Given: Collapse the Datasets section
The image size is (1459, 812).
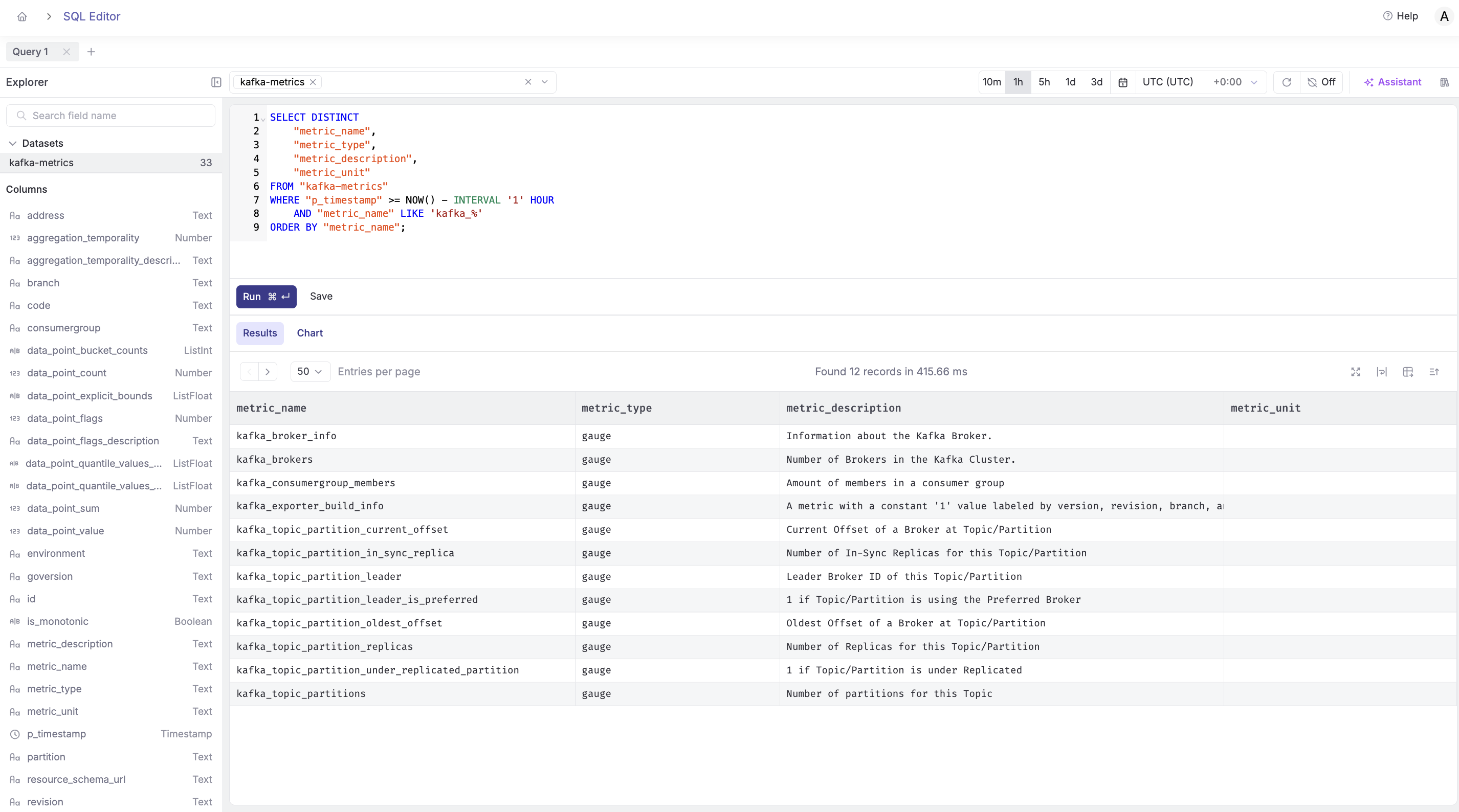Looking at the screenshot, I should pyautogui.click(x=12, y=143).
